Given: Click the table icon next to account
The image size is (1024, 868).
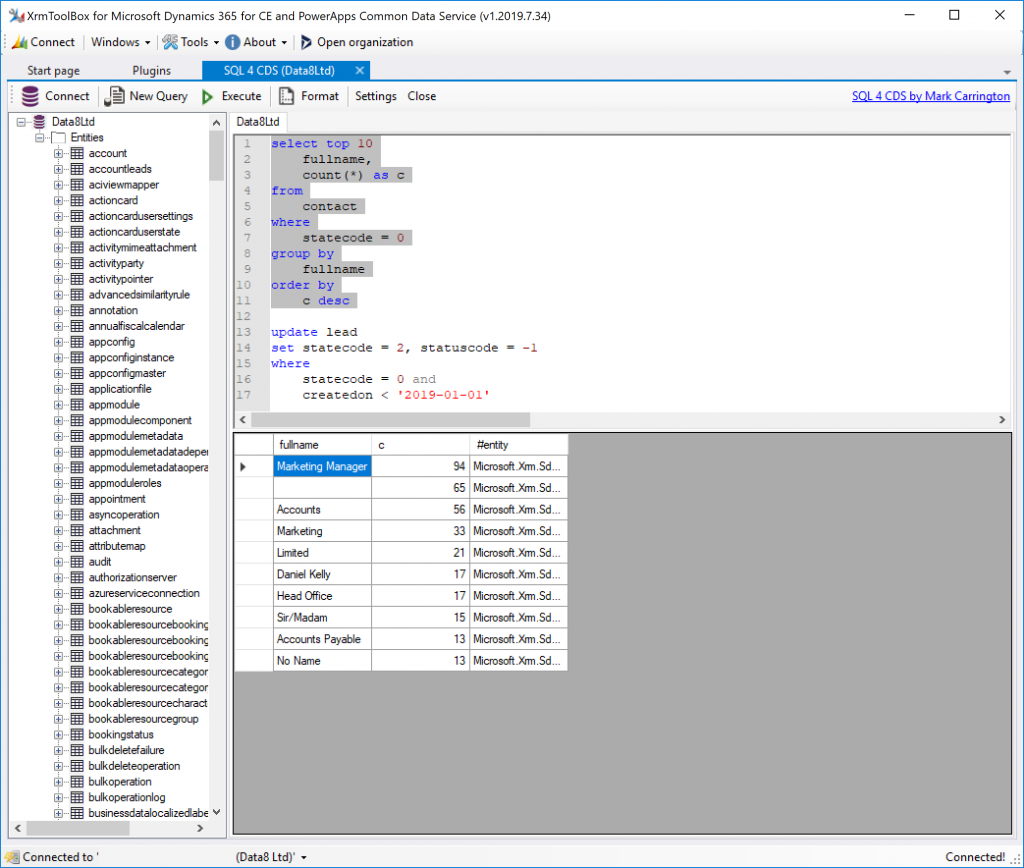Looking at the screenshot, I should [x=76, y=153].
